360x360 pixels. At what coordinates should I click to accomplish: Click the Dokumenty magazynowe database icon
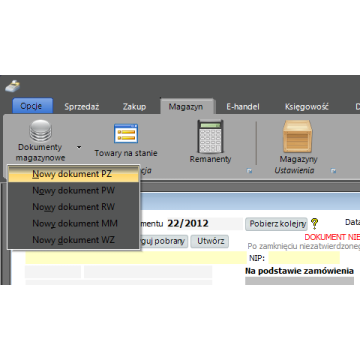[40, 131]
